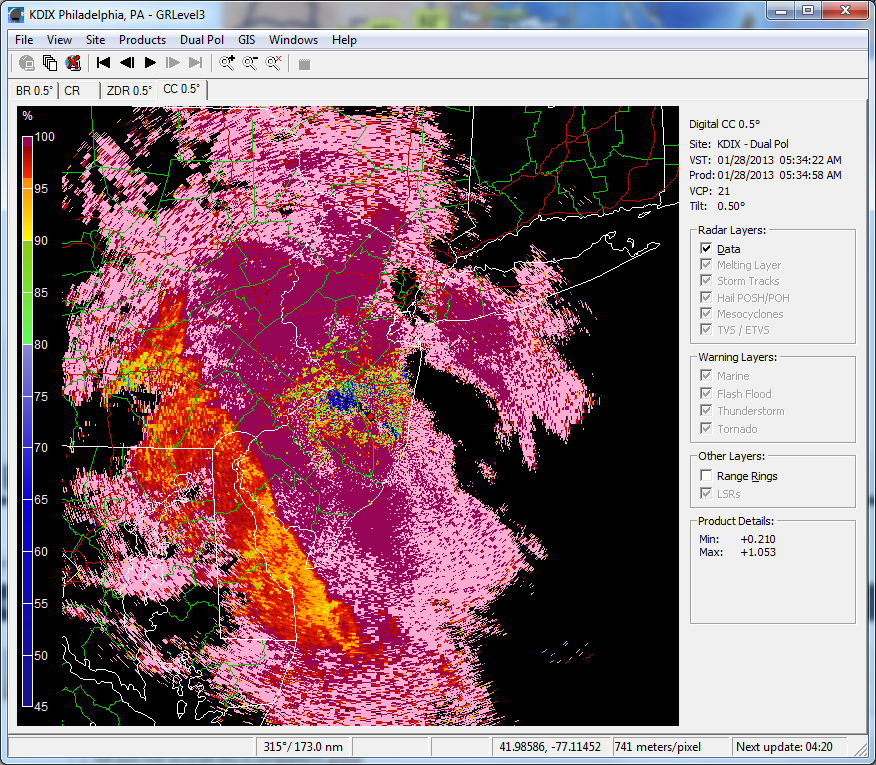The width and height of the screenshot is (876, 765).
Task: Click the 'Site: KDIX - Dual Pol' line
Action: (739, 144)
